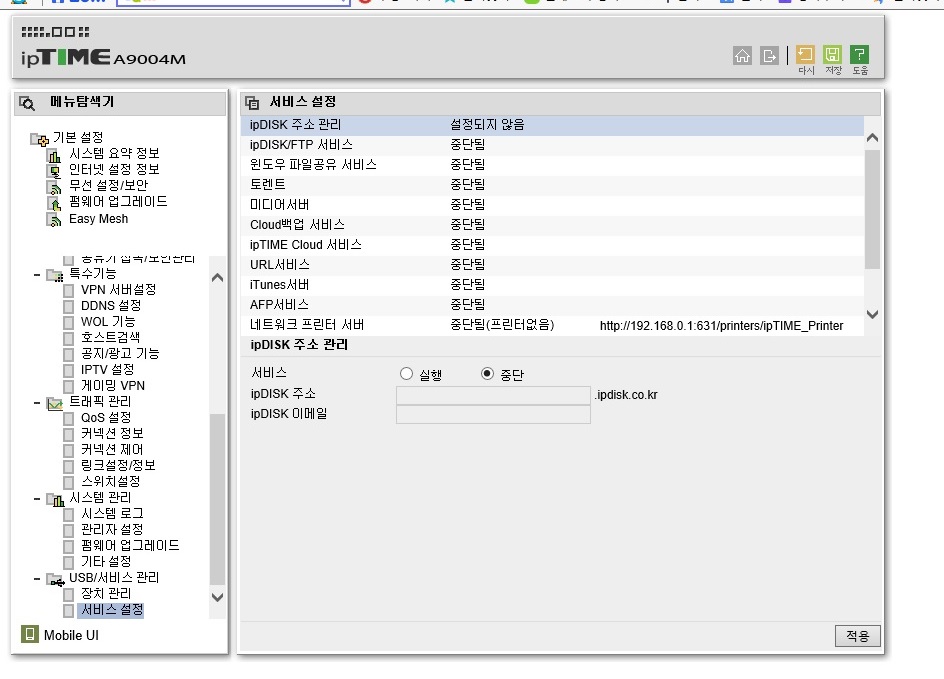Viewport: 944px width, 679px height.
Task: Open 호스트검색 menu item
Action: [110, 337]
